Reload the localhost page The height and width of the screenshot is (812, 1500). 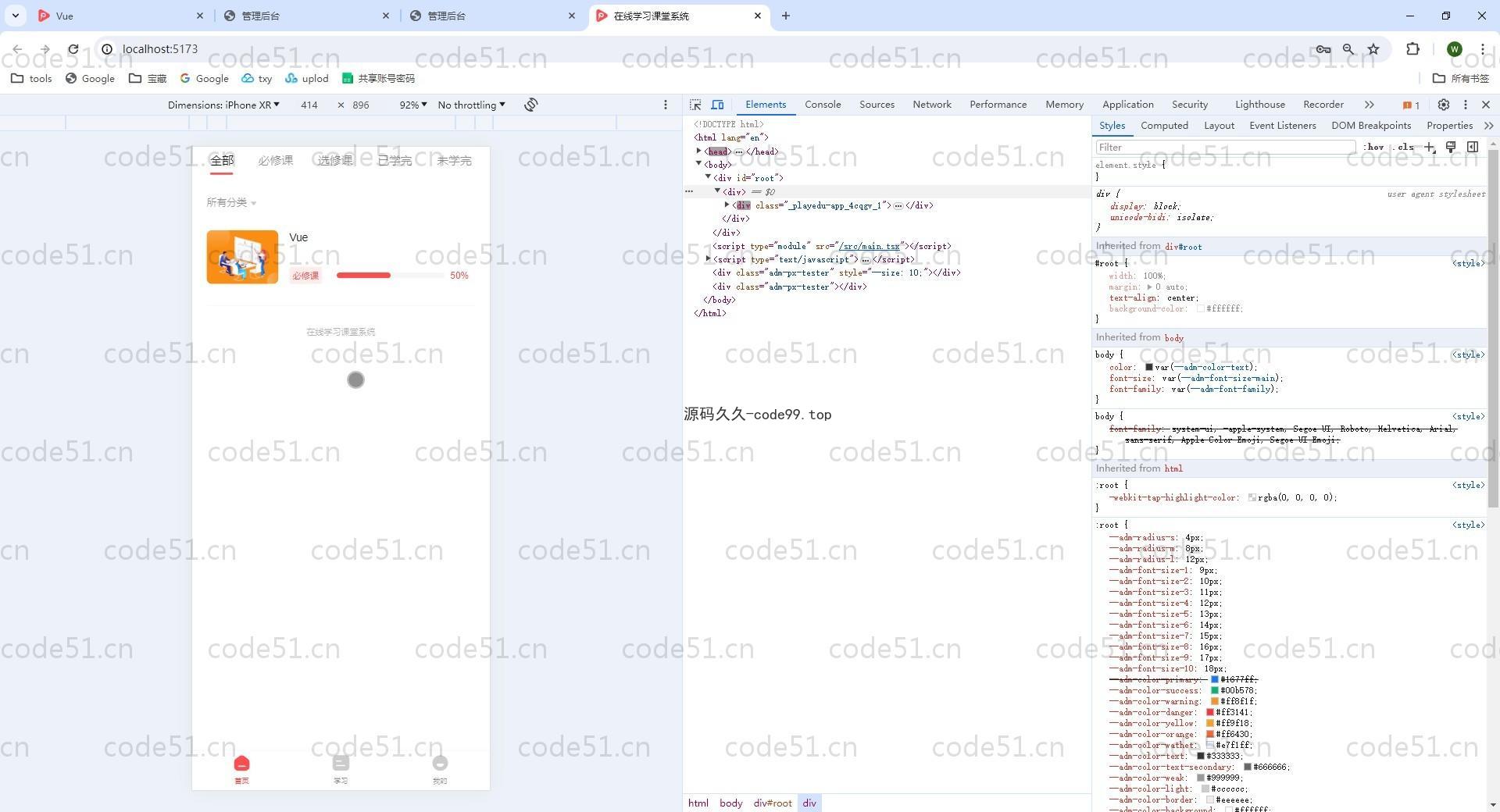73,49
